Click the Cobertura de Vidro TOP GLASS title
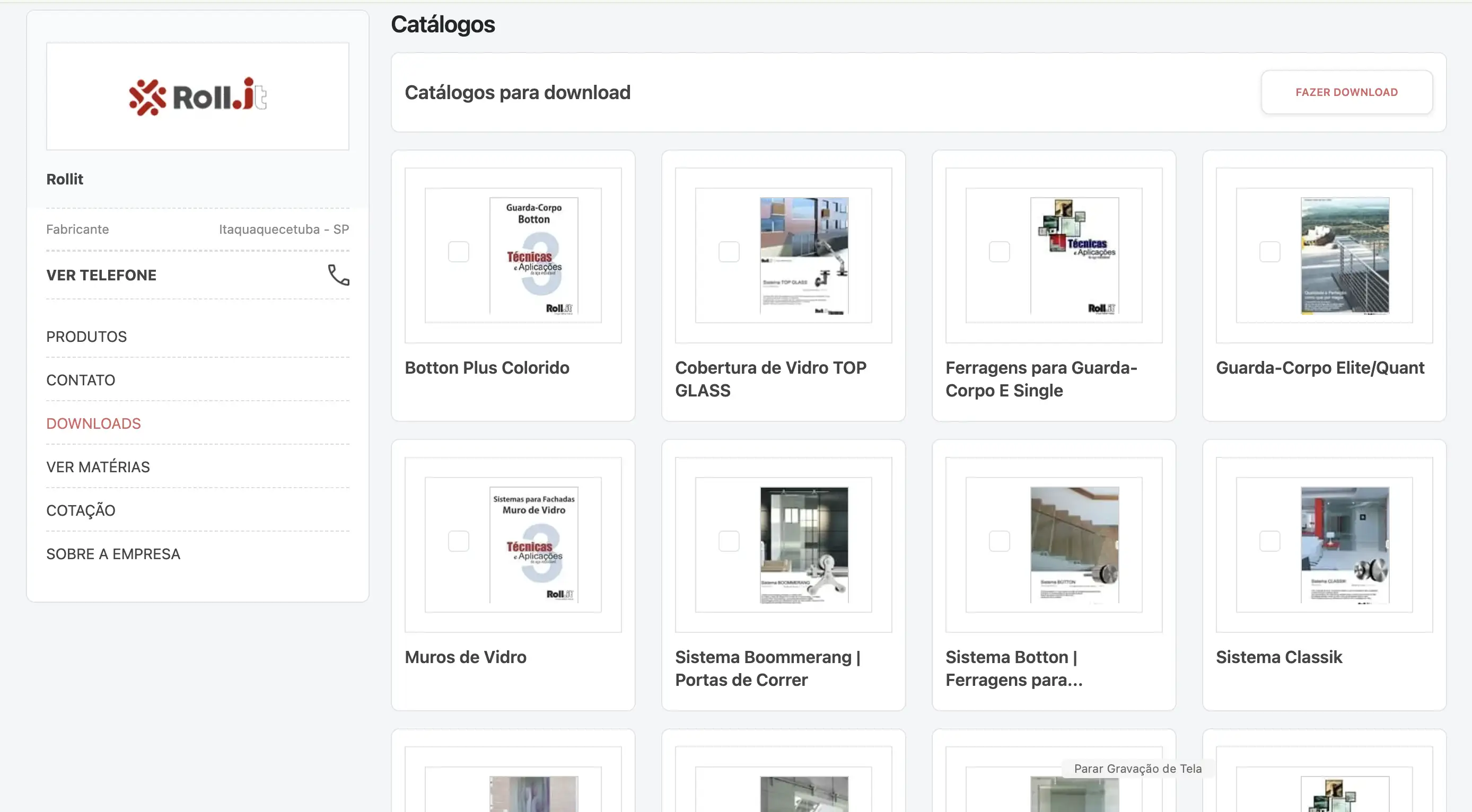The height and width of the screenshot is (812, 1472). point(770,378)
